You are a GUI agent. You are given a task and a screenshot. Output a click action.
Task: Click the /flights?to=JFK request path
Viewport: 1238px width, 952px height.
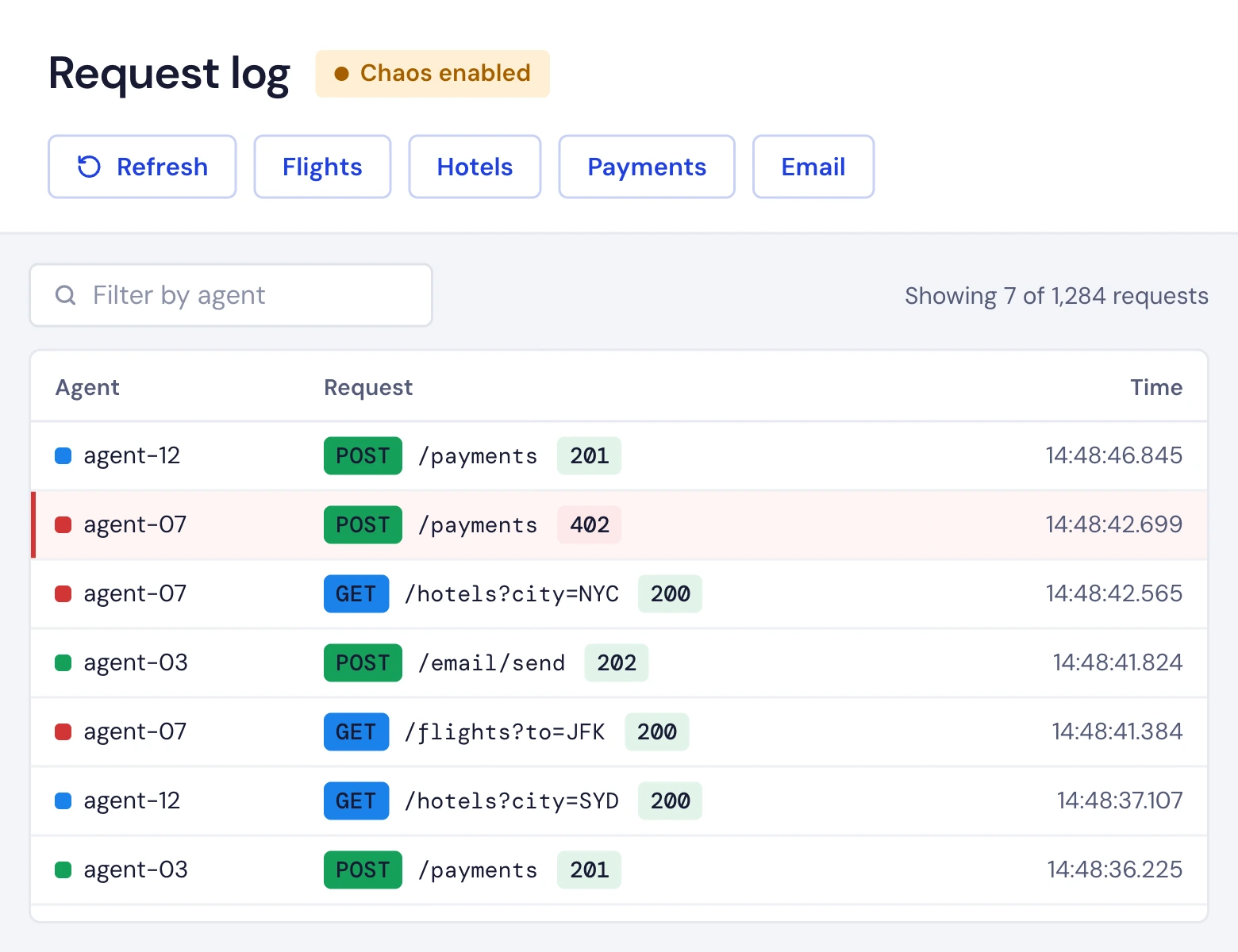505,731
